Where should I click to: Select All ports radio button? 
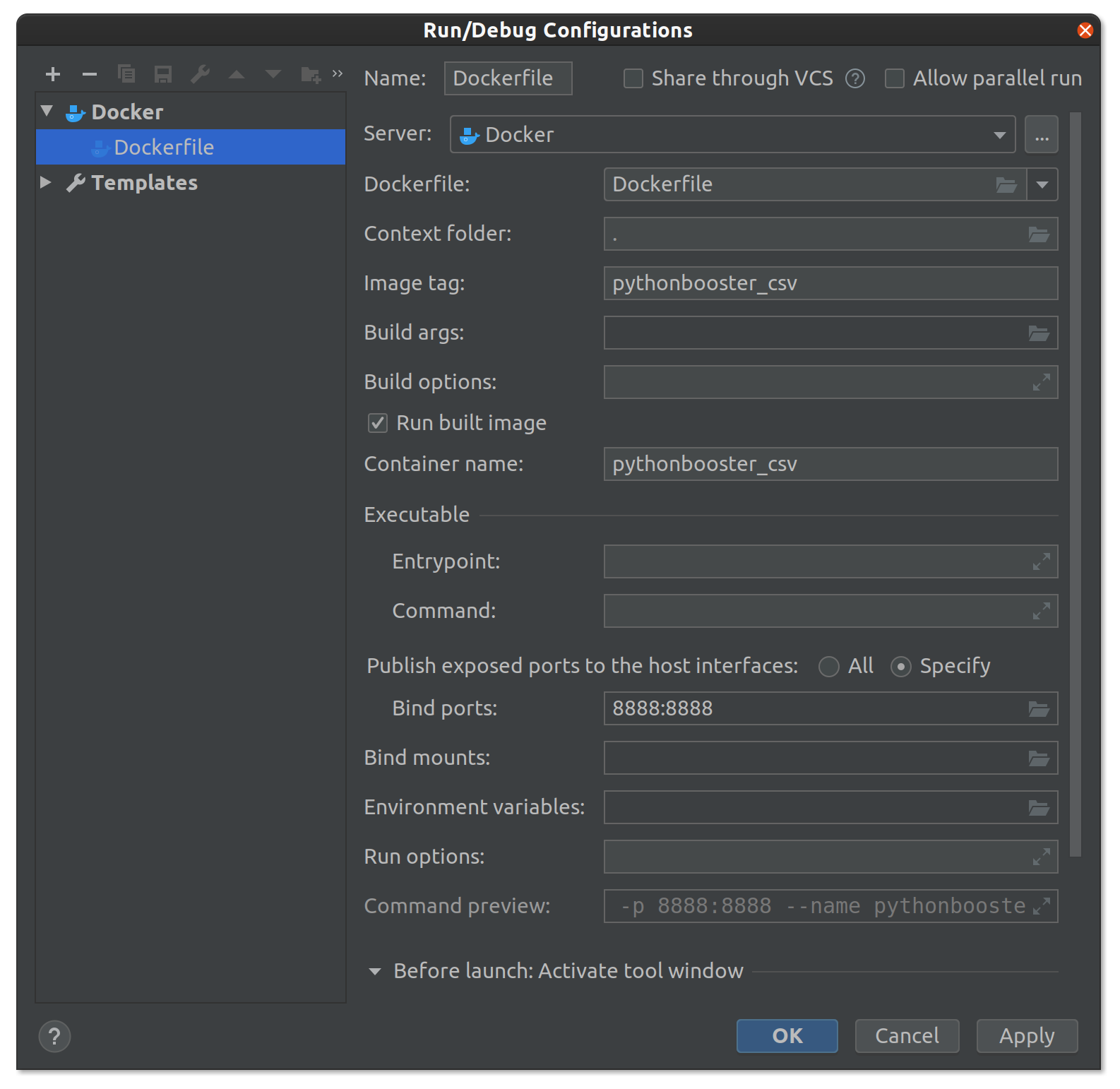(x=829, y=667)
